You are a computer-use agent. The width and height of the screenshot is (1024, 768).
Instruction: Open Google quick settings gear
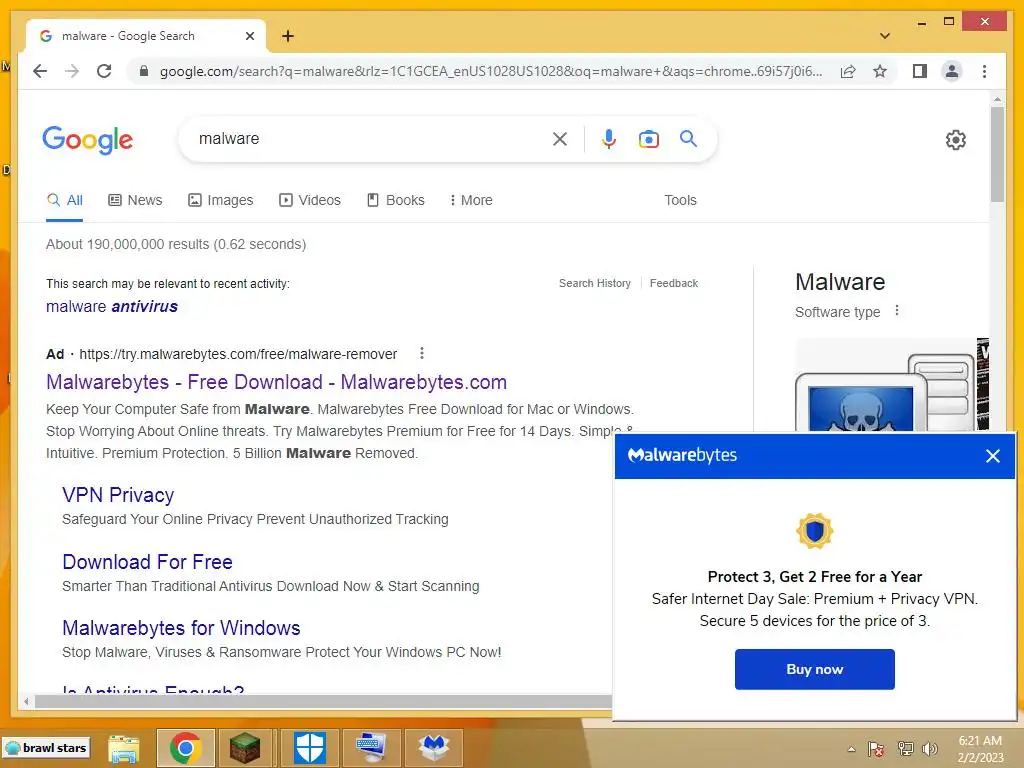pos(955,140)
